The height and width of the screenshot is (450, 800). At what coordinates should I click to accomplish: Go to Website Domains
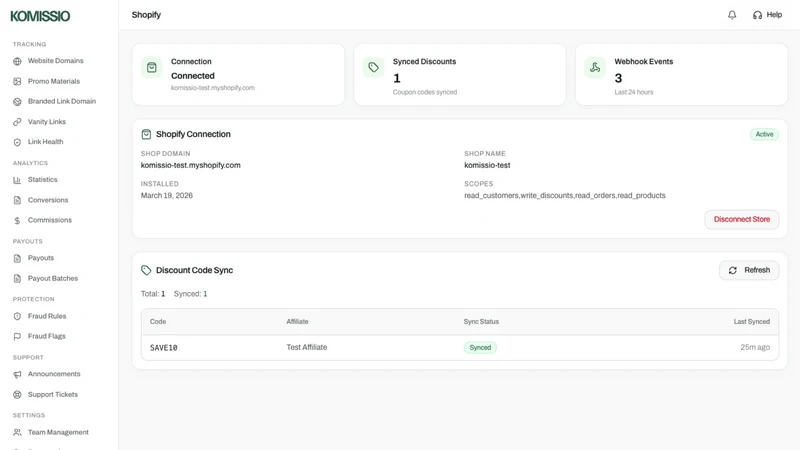(x=56, y=61)
